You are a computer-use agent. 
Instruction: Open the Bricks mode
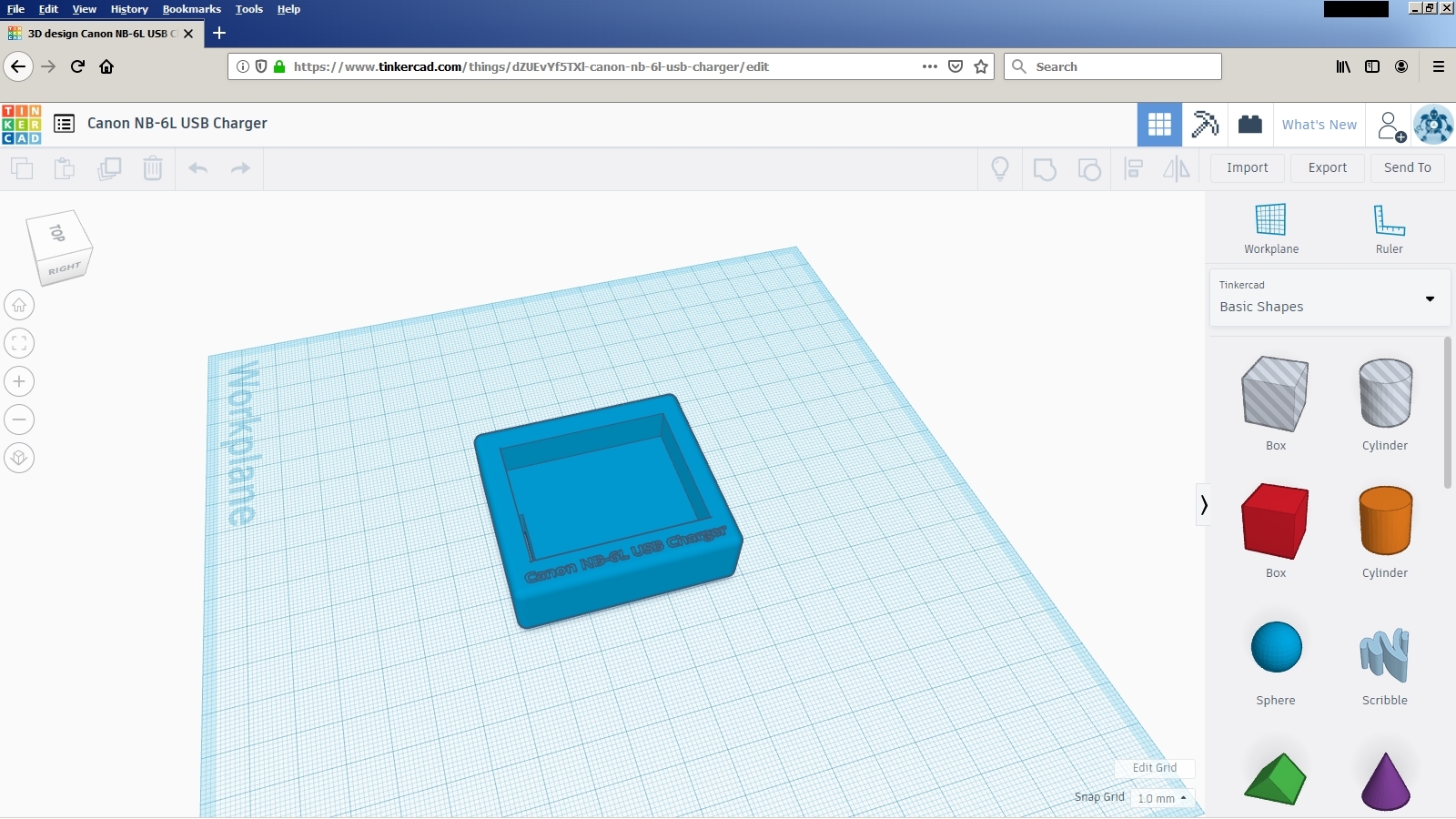point(1250,125)
